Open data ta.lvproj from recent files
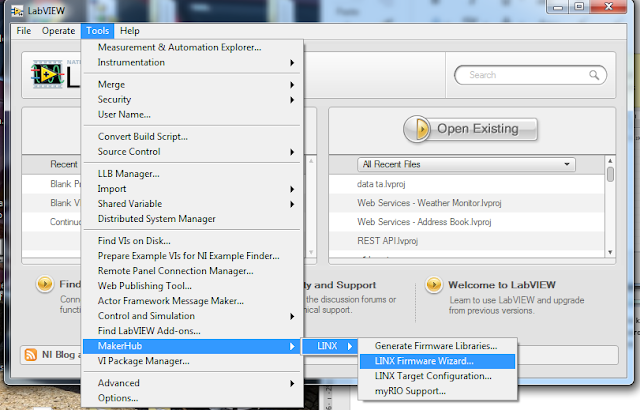 click(467, 184)
